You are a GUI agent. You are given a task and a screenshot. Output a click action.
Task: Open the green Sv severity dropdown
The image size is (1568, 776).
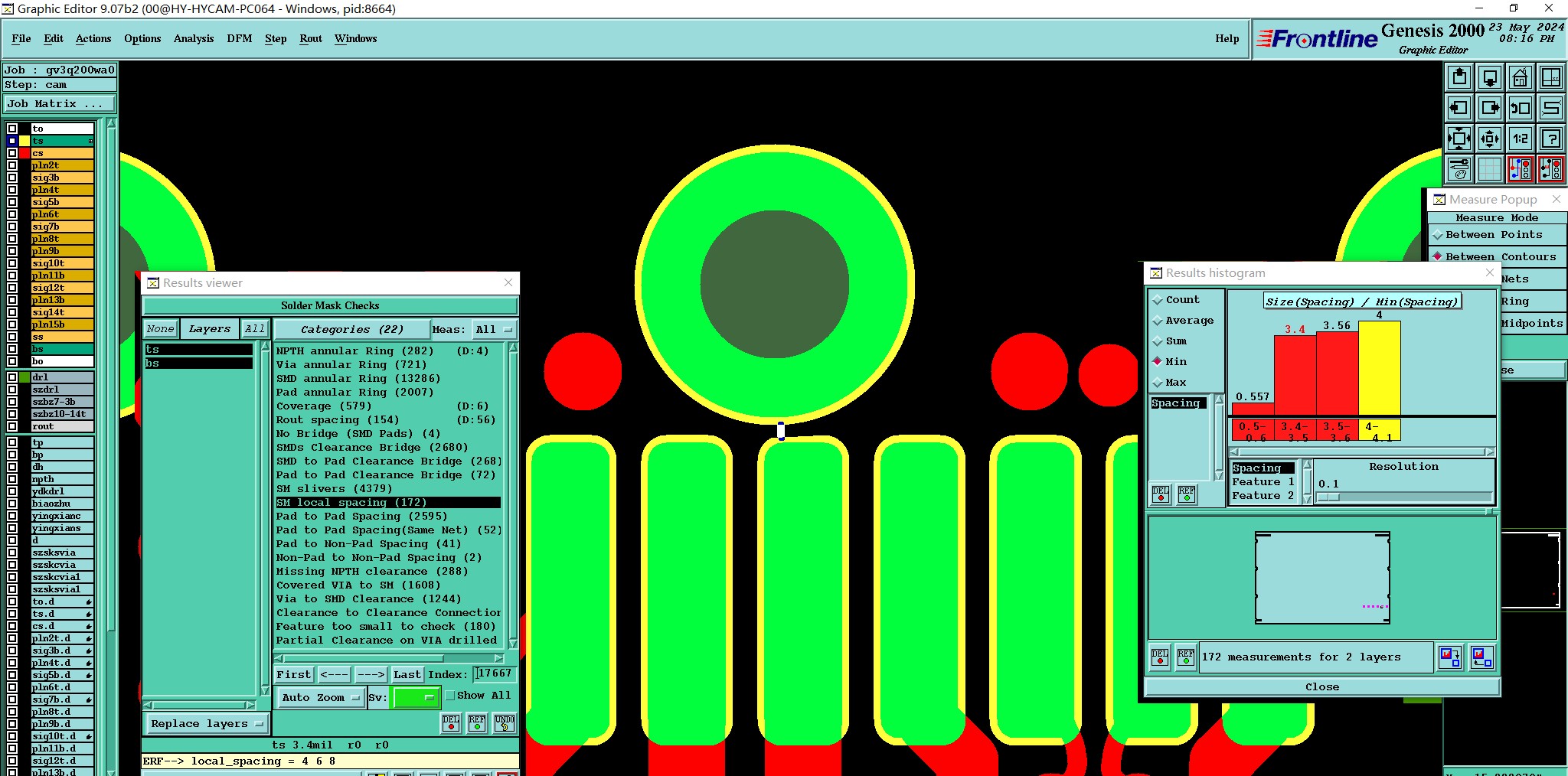[415, 697]
